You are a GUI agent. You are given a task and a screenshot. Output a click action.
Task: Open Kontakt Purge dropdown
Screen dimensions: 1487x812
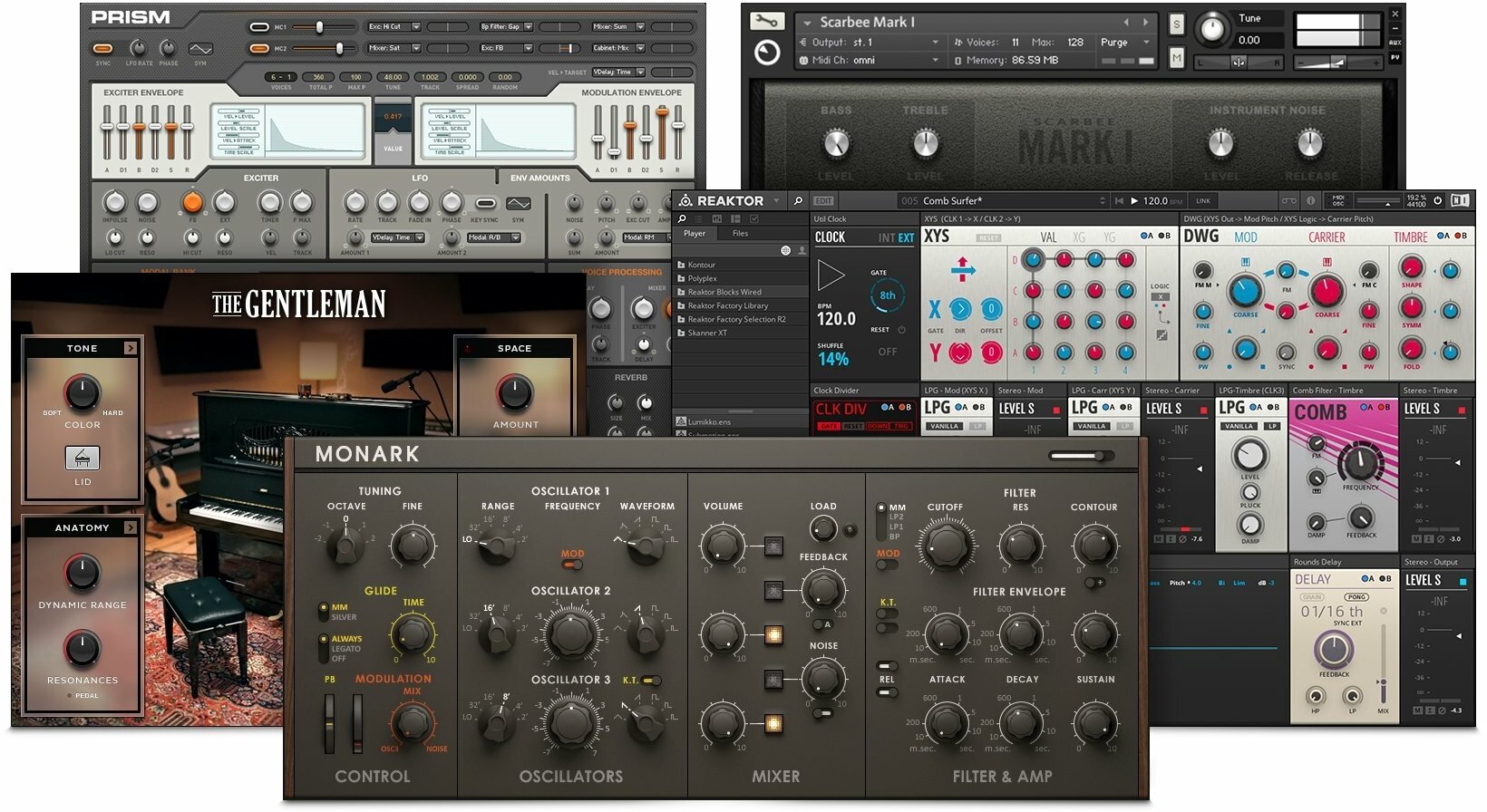pyautogui.click(x=1125, y=43)
